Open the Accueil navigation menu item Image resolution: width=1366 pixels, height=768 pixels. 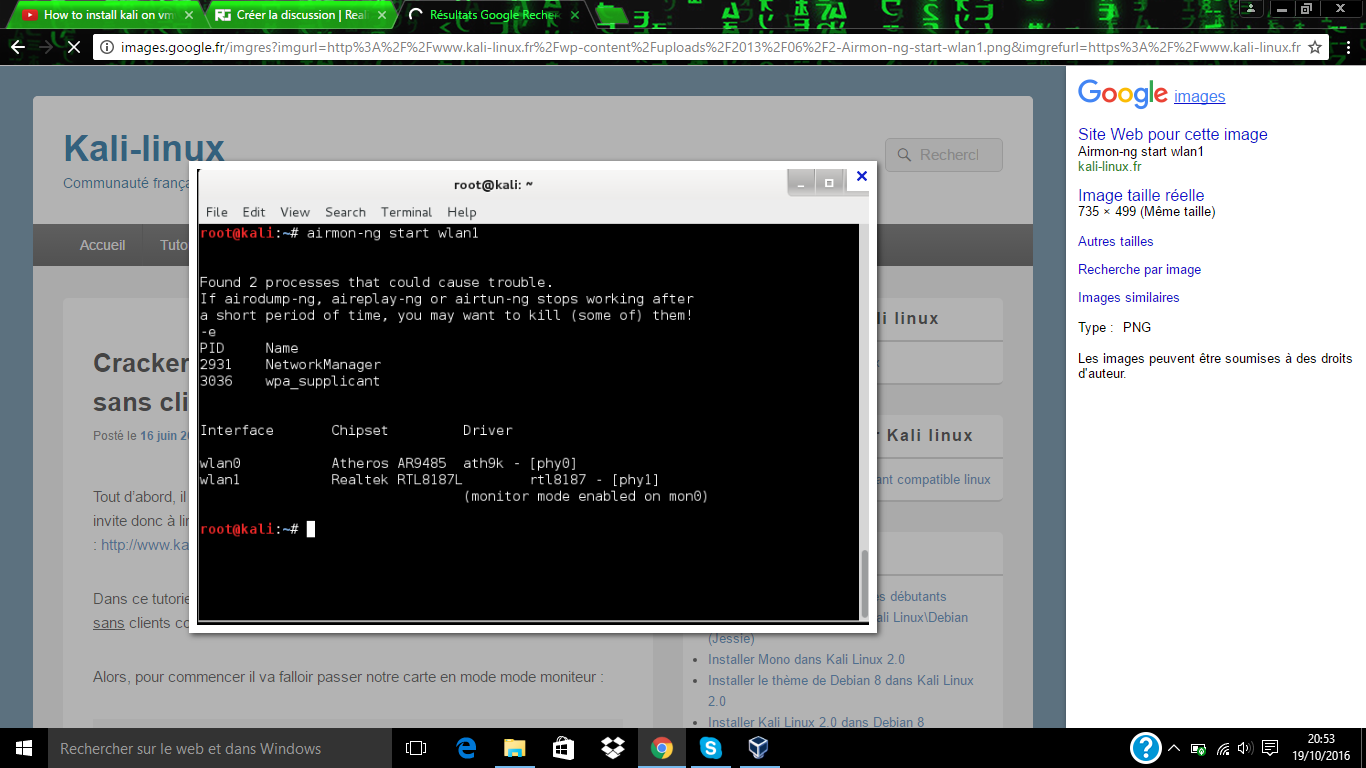[103, 245]
